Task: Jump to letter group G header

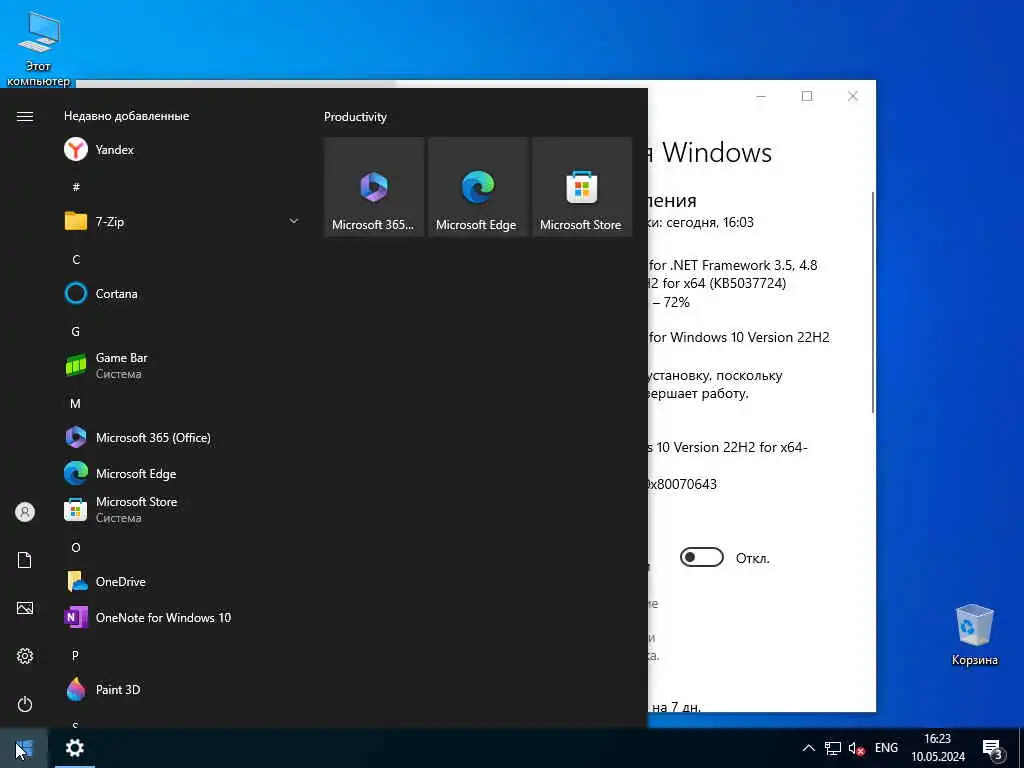Action: click(76, 331)
